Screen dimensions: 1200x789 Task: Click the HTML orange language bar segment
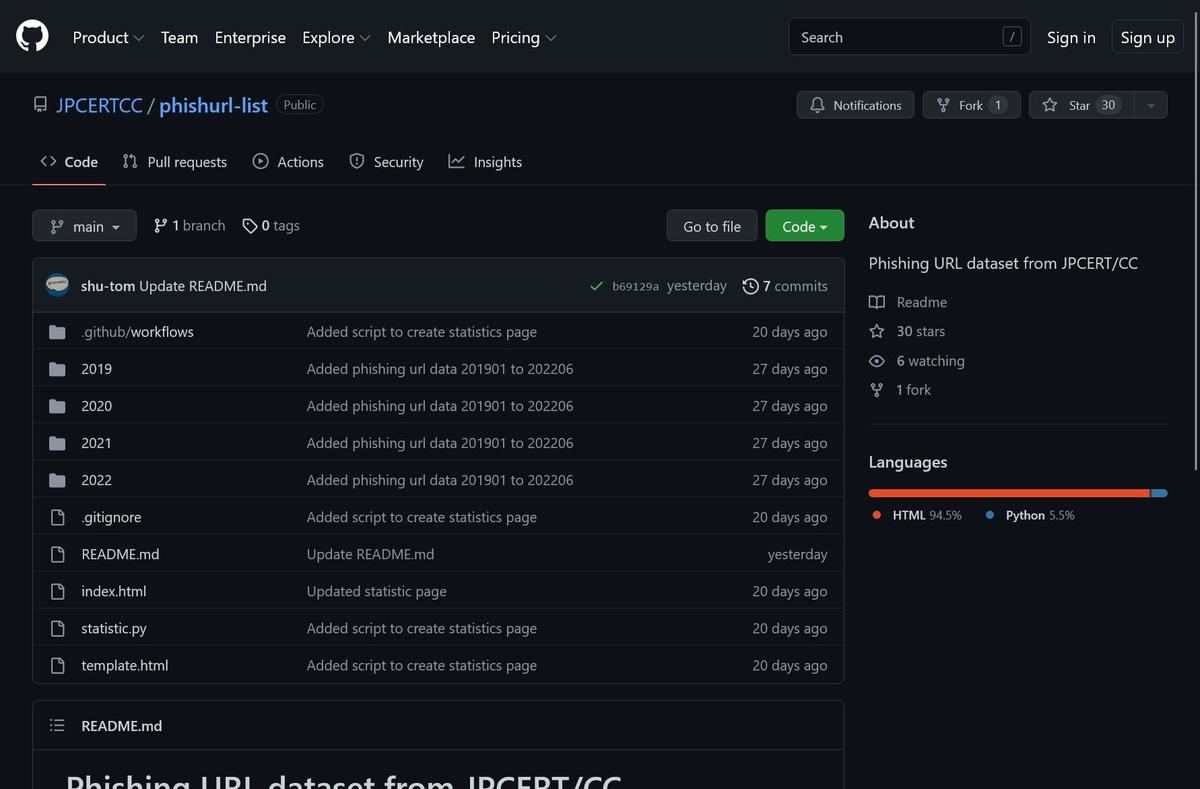pos(1009,493)
